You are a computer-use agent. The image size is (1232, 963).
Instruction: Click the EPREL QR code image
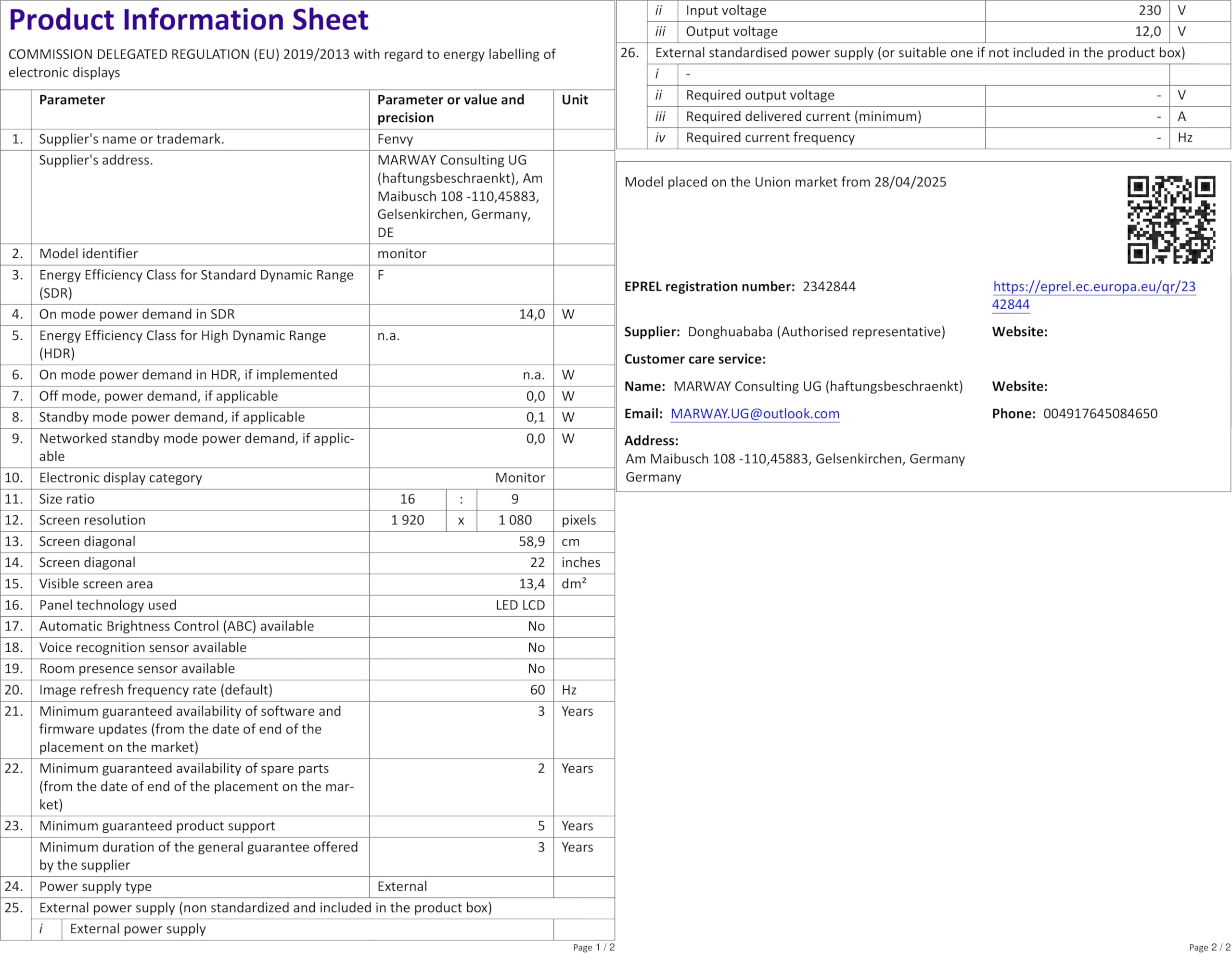[x=1170, y=220]
